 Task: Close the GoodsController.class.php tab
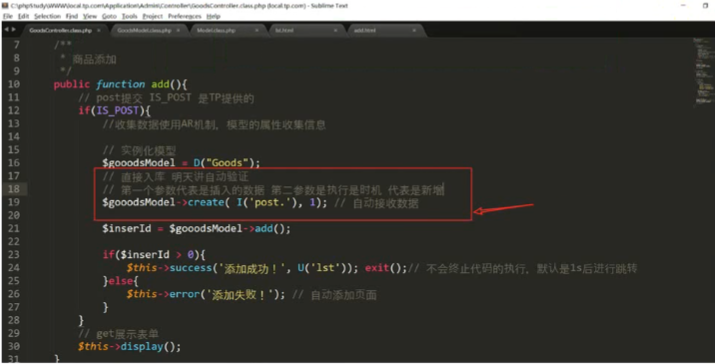tap(98, 31)
